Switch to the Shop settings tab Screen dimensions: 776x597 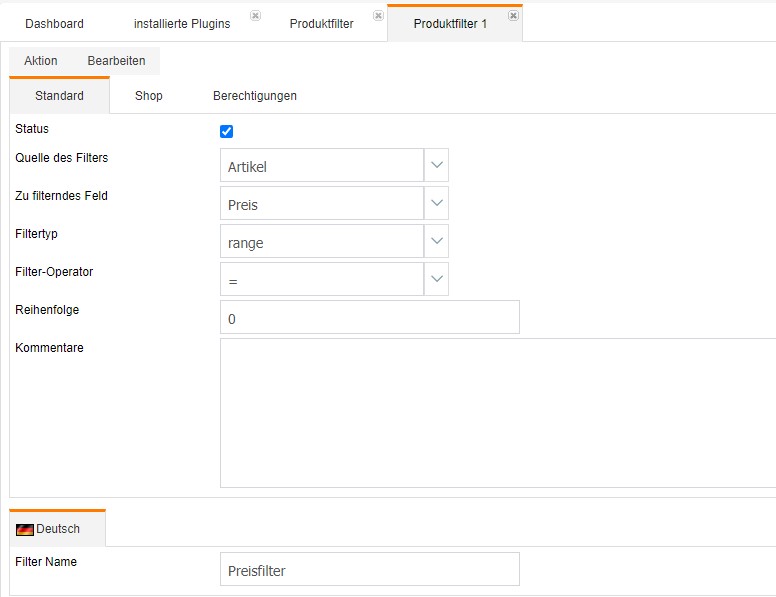pos(148,96)
